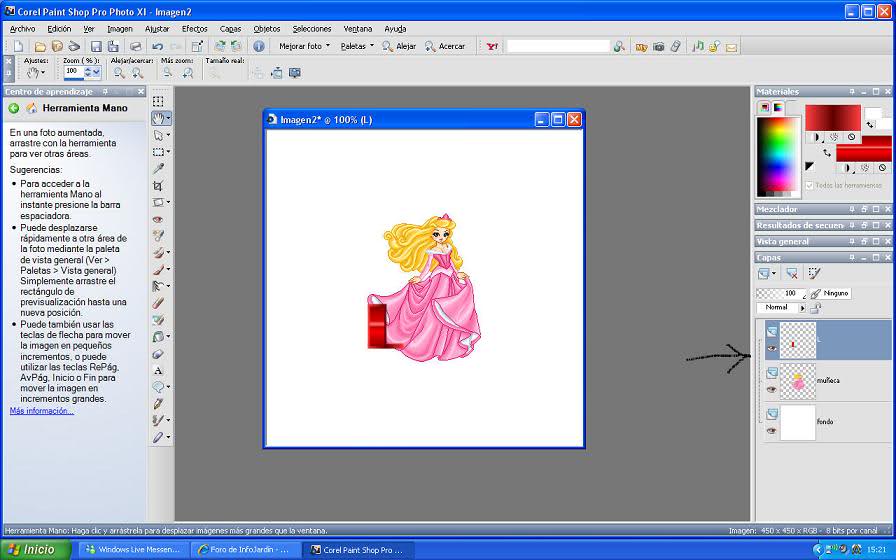Open the Archivo menu
896x560 pixels.
tap(22, 29)
